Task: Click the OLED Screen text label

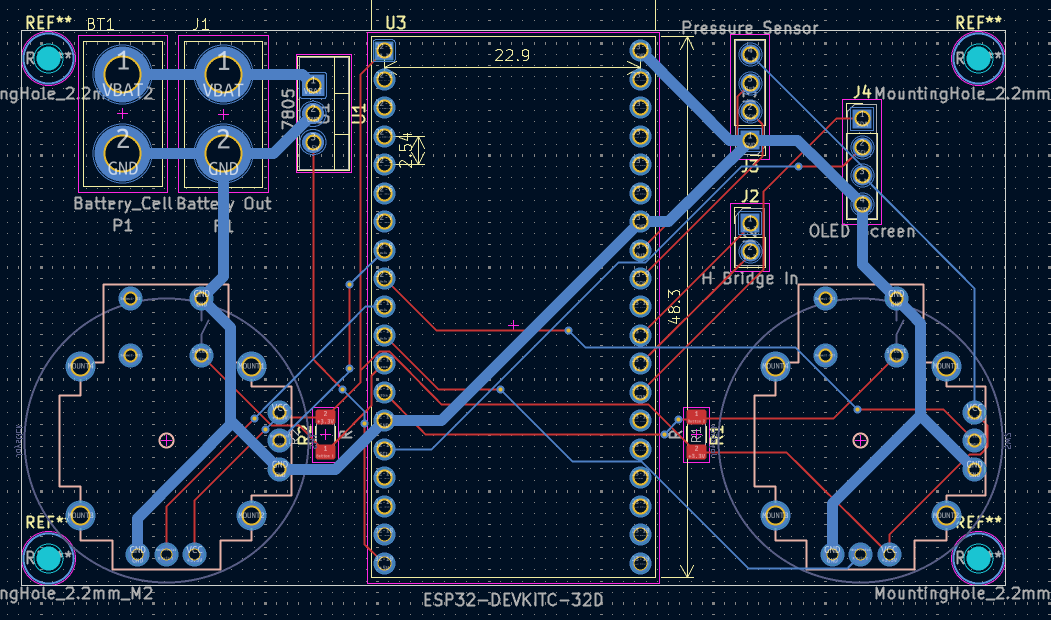Action: [861, 232]
